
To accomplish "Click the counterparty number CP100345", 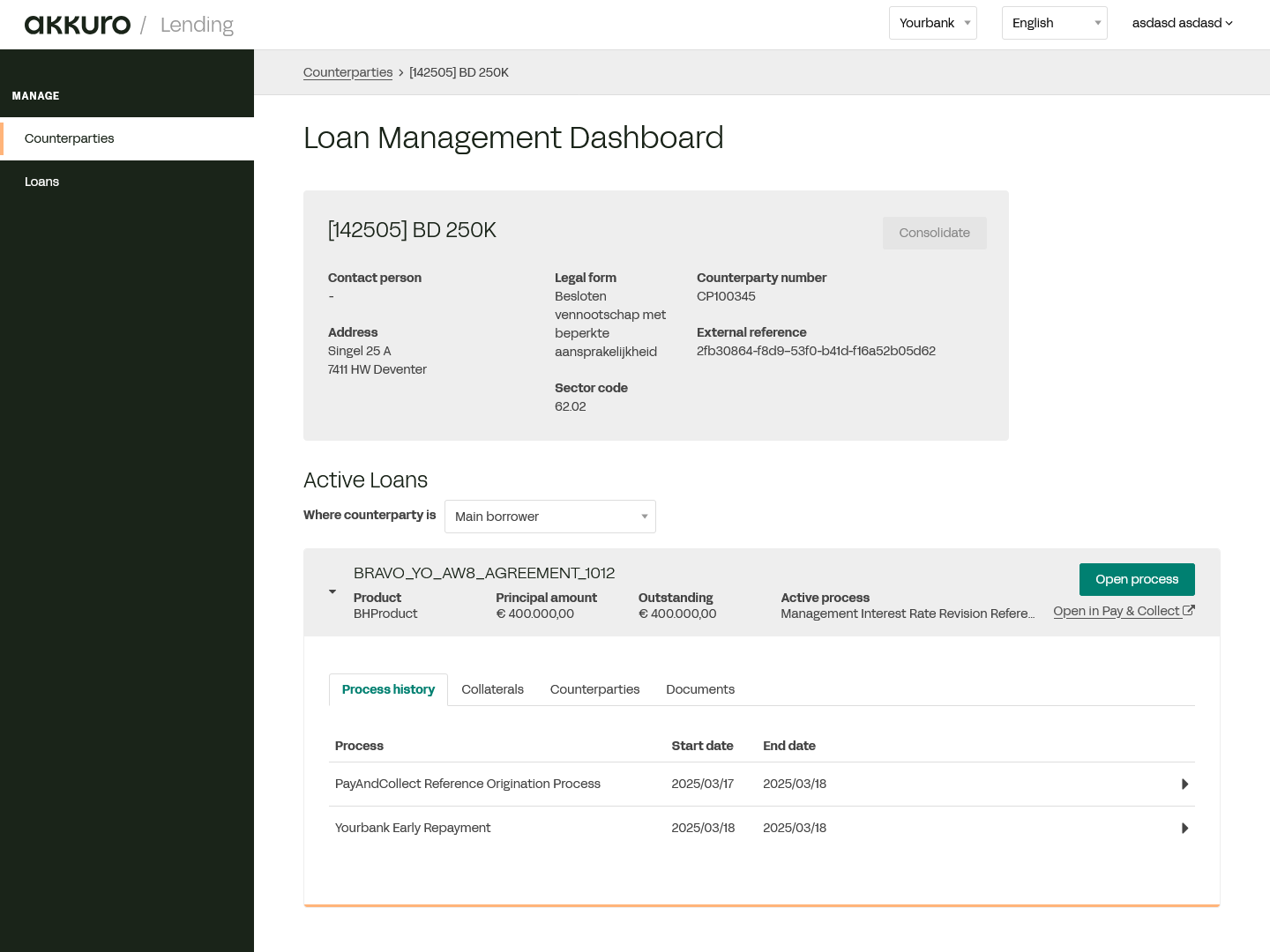I will pyautogui.click(x=726, y=296).
